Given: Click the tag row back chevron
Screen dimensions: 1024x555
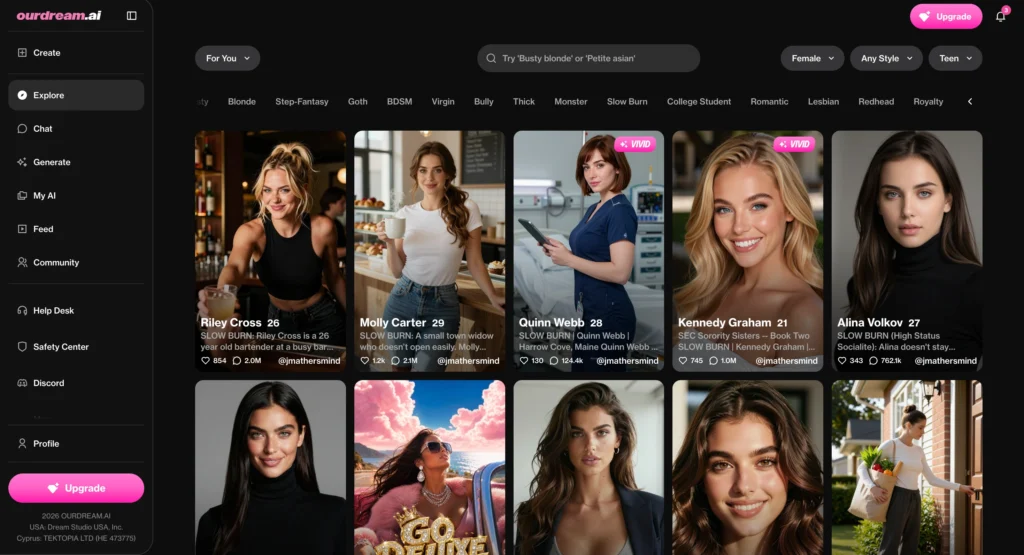Looking at the screenshot, I should [970, 101].
